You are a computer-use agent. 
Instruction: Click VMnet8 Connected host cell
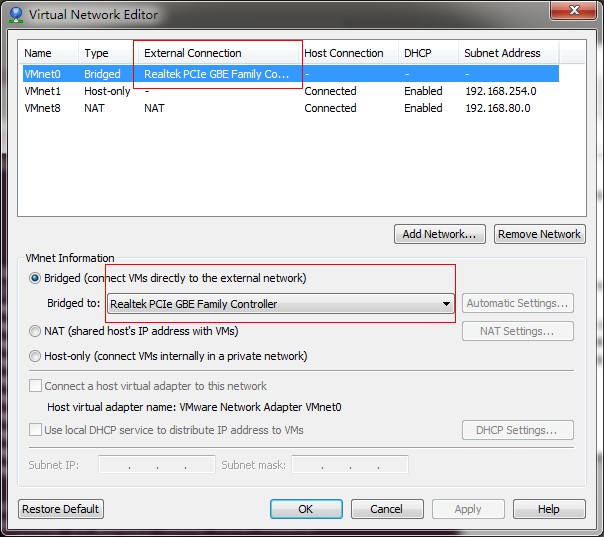pyautogui.click(x=330, y=108)
